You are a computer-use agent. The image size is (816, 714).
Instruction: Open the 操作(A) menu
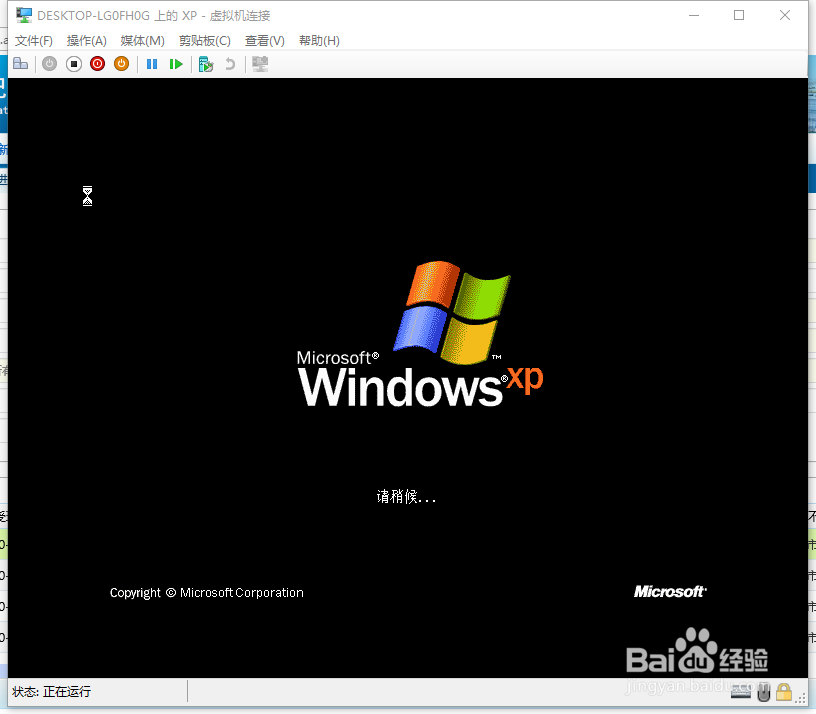(86, 41)
